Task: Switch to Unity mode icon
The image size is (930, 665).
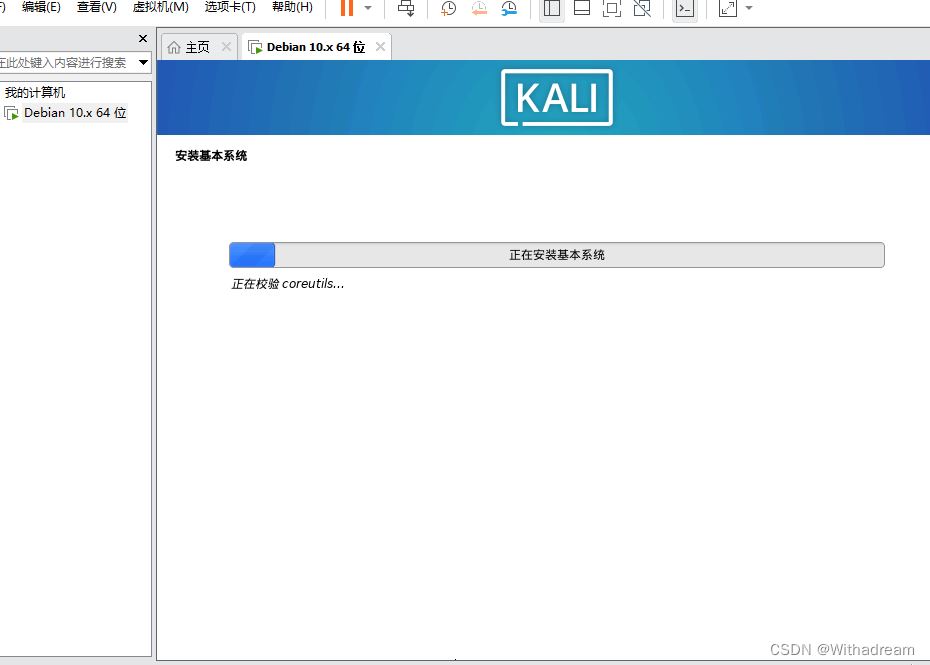Action: click(642, 8)
